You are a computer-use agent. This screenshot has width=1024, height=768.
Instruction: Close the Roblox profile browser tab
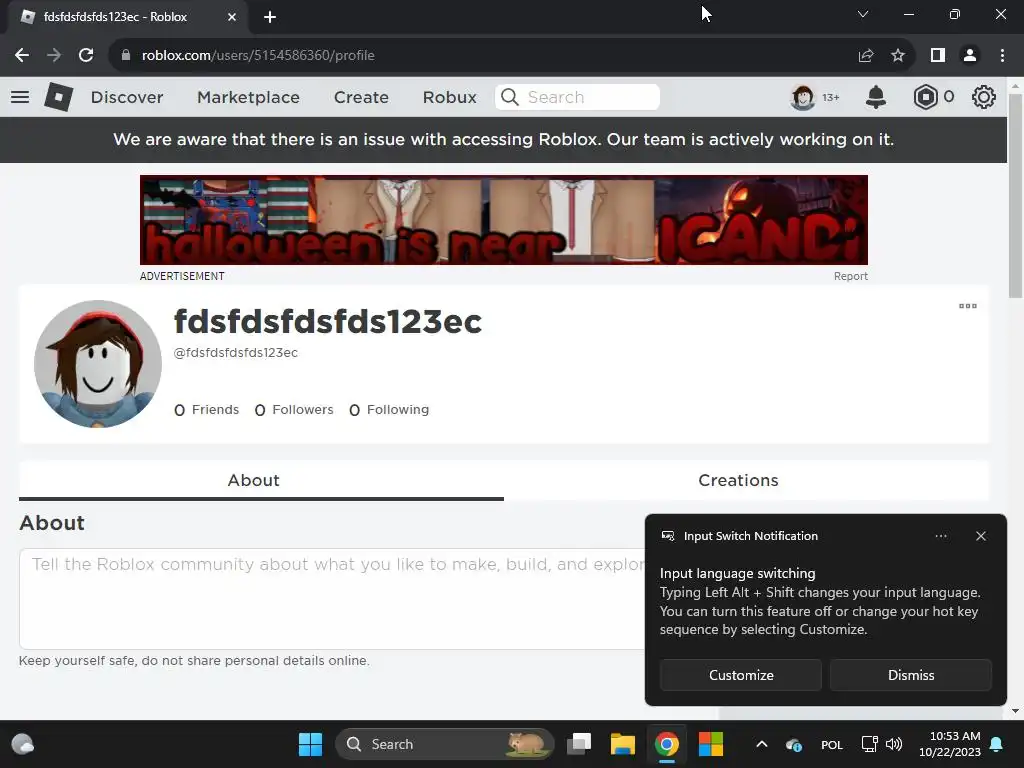point(232,17)
